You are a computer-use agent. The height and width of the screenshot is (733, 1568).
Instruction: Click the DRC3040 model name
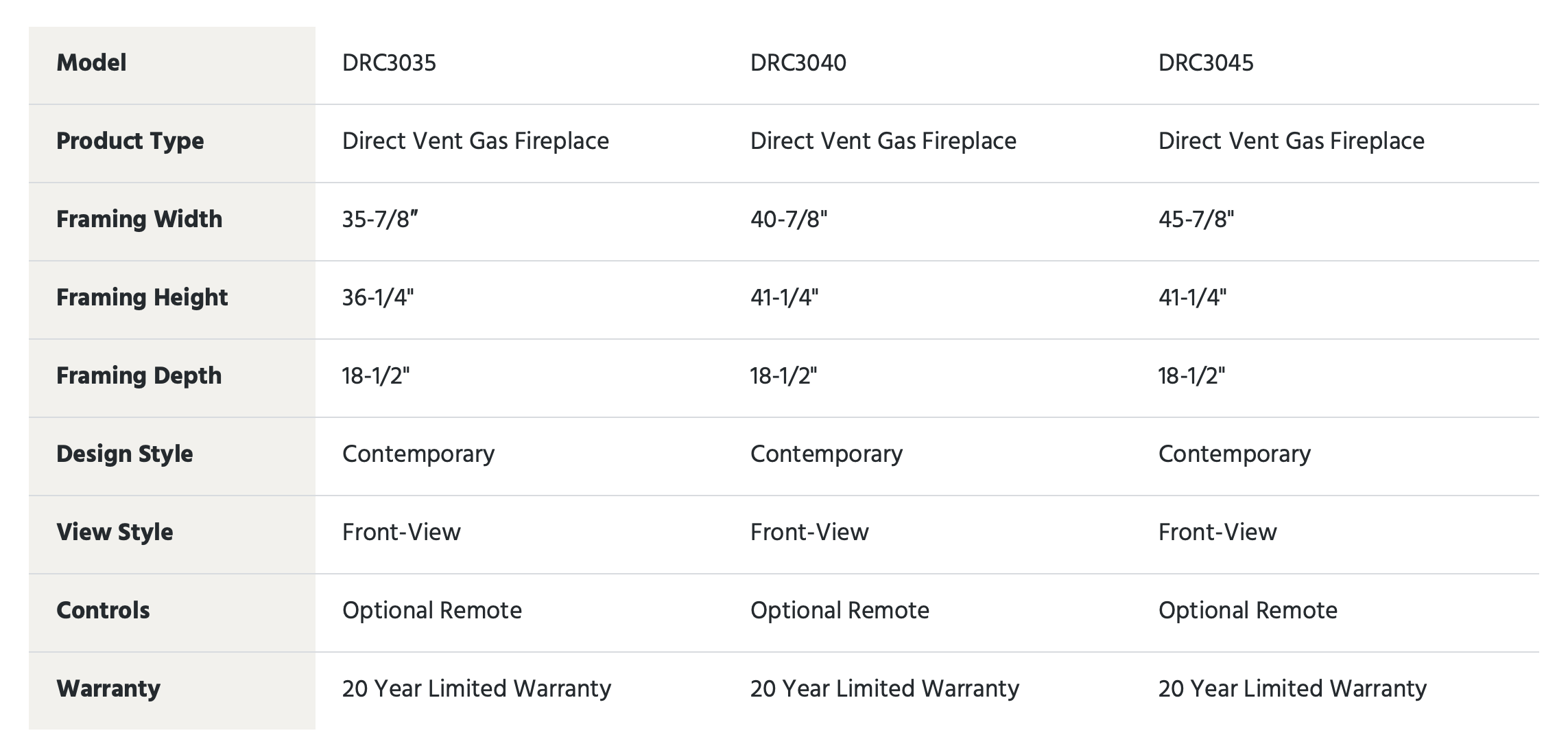pyautogui.click(x=798, y=63)
